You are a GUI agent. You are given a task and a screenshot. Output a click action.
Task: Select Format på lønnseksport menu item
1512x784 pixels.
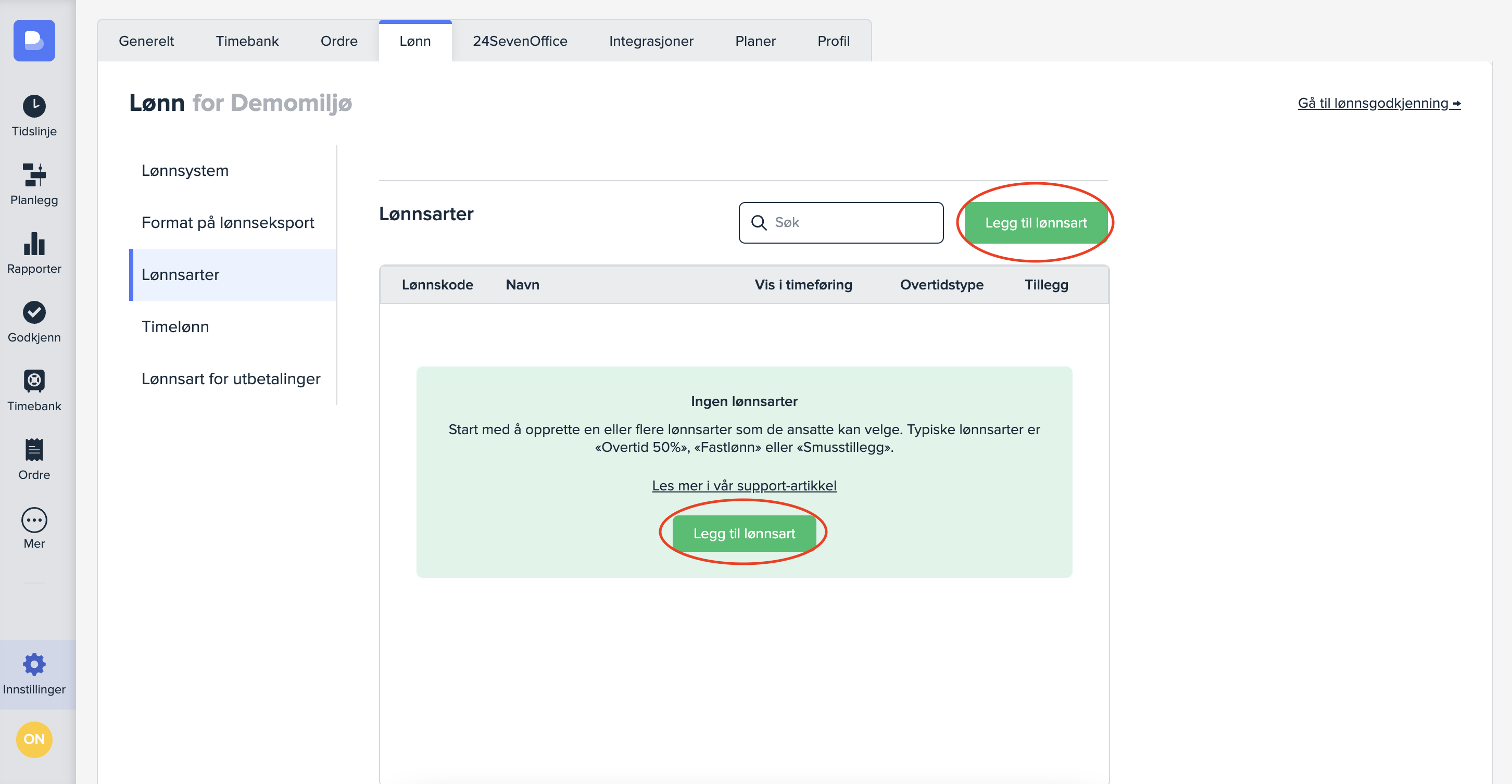click(x=228, y=222)
